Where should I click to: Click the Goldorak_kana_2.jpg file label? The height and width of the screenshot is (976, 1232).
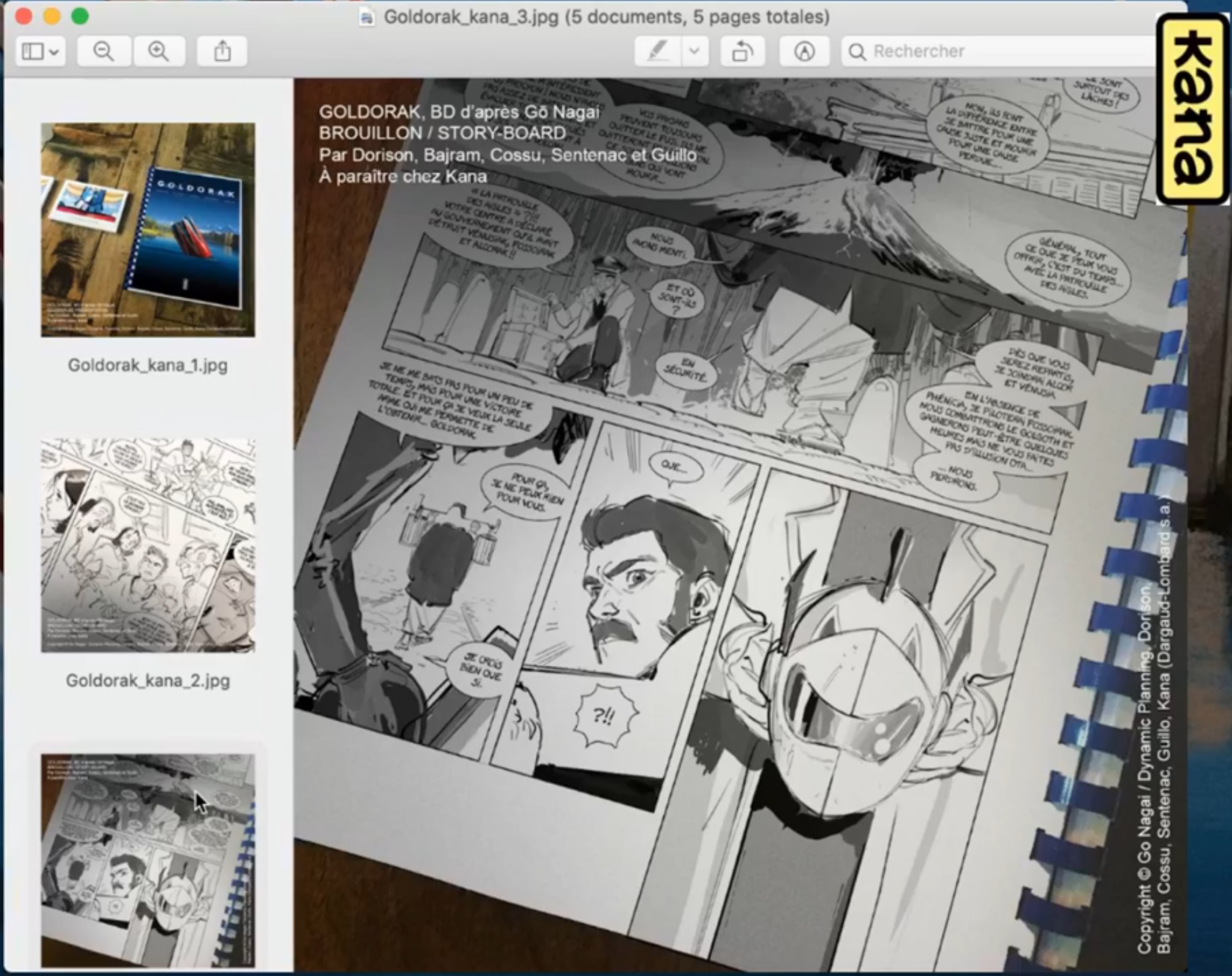tap(148, 681)
